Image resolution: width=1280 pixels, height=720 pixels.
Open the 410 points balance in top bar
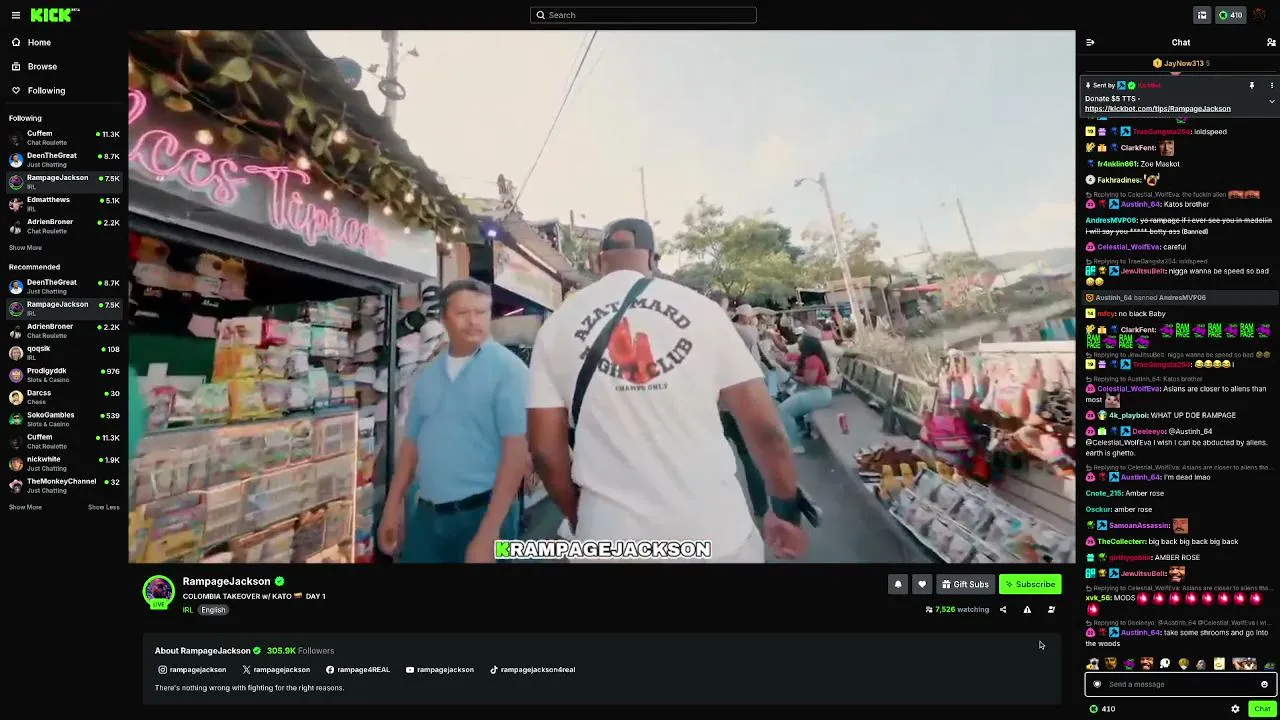1230,15
